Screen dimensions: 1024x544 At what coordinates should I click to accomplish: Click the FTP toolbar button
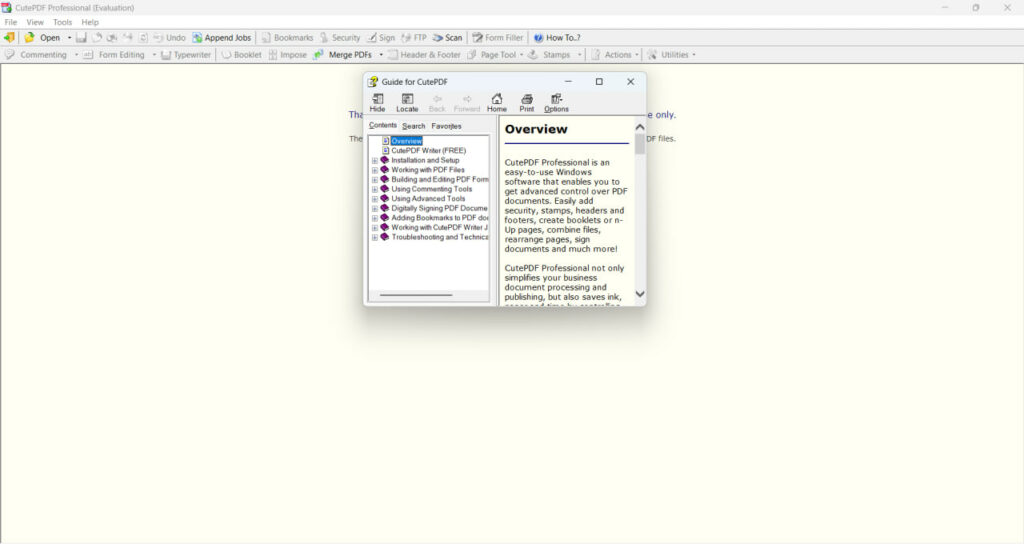point(414,38)
